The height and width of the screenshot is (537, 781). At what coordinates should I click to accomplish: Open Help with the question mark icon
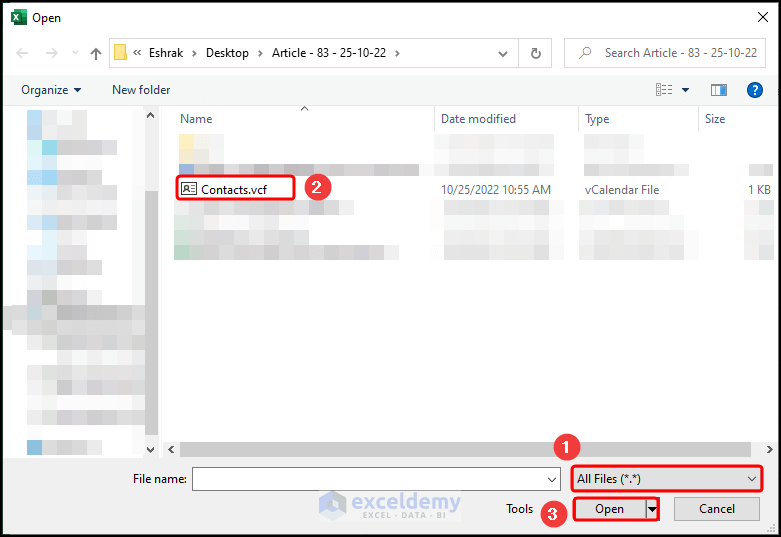[x=755, y=90]
